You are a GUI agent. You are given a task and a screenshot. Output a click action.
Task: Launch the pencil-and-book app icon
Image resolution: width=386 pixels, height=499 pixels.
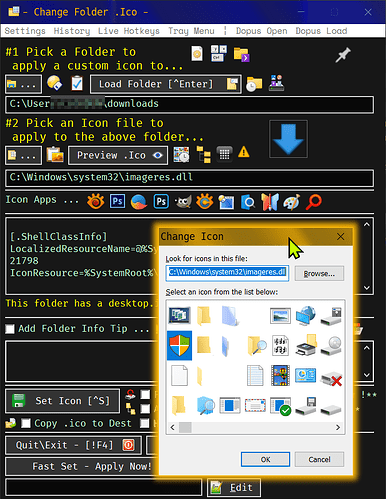[270, 202]
